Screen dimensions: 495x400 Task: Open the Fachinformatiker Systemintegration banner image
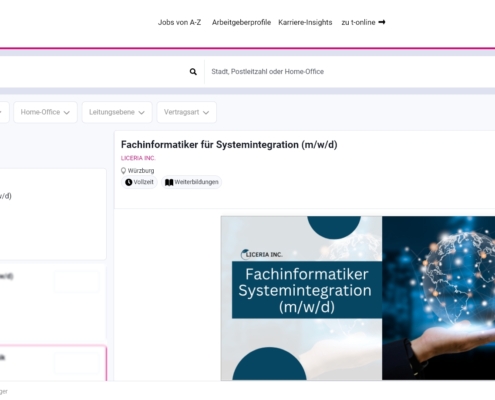coord(358,298)
